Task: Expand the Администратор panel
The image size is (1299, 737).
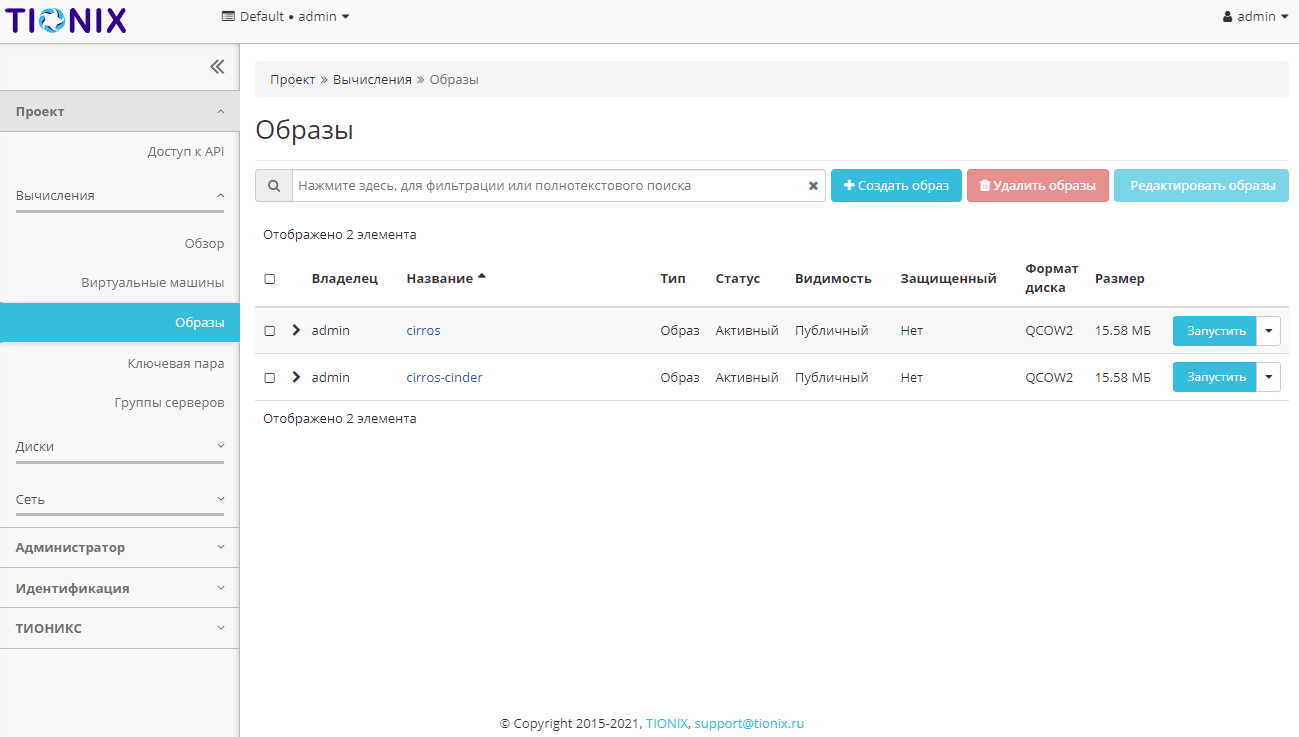Action: (120, 548)
